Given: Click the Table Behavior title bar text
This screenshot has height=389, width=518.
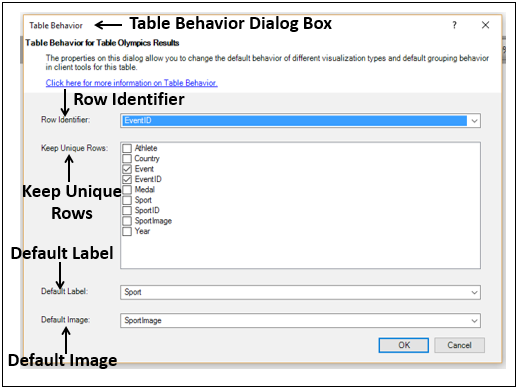Looking at the screenshot, I should (x=56, y=25).
